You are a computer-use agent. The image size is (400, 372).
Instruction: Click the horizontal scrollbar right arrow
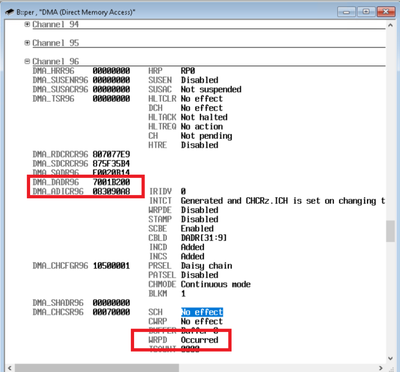381,368
